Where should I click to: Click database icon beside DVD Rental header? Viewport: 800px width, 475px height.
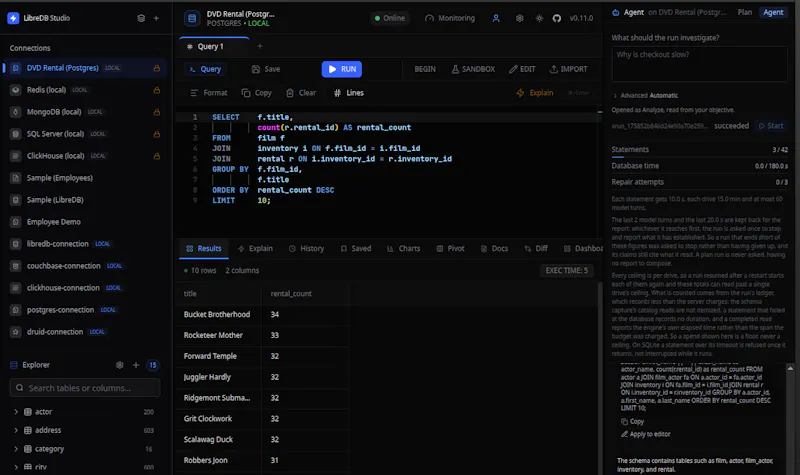[192, 18]
